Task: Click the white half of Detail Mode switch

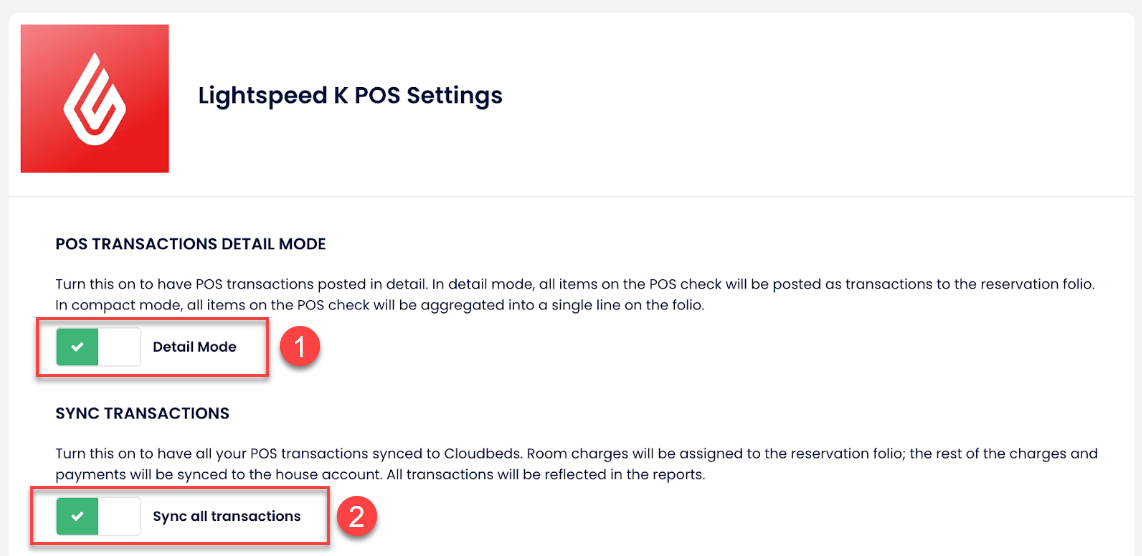Action: coord(119,347)
